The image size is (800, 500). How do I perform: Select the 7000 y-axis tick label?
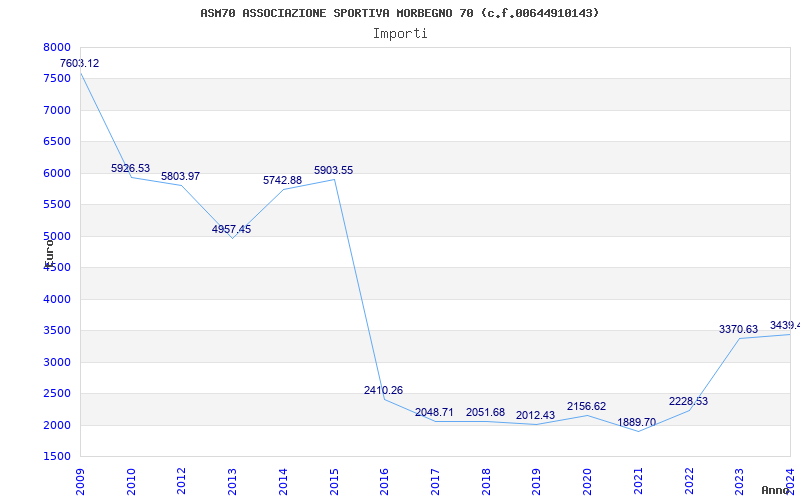55,110
